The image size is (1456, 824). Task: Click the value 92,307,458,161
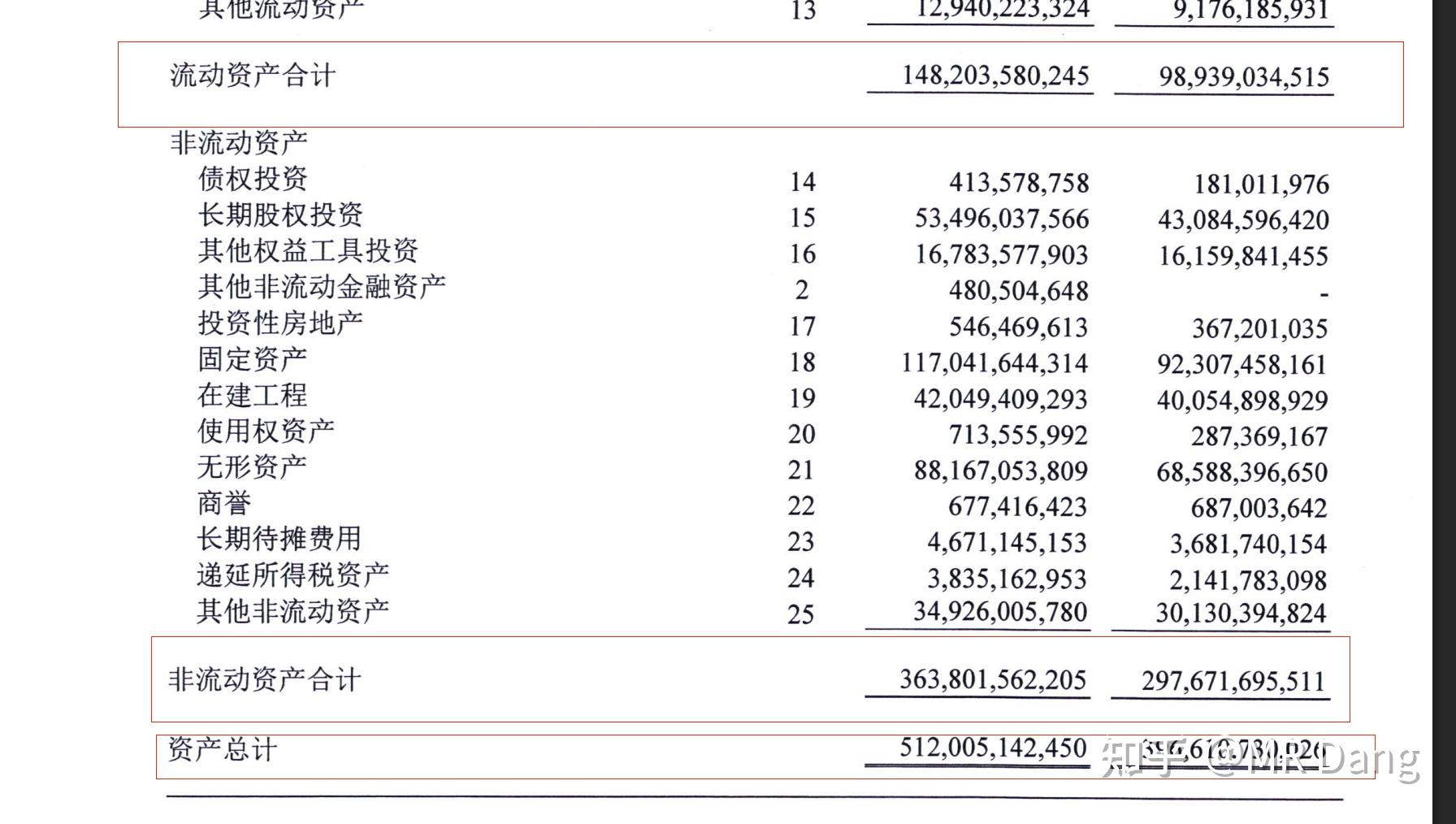click(1242, 364)
